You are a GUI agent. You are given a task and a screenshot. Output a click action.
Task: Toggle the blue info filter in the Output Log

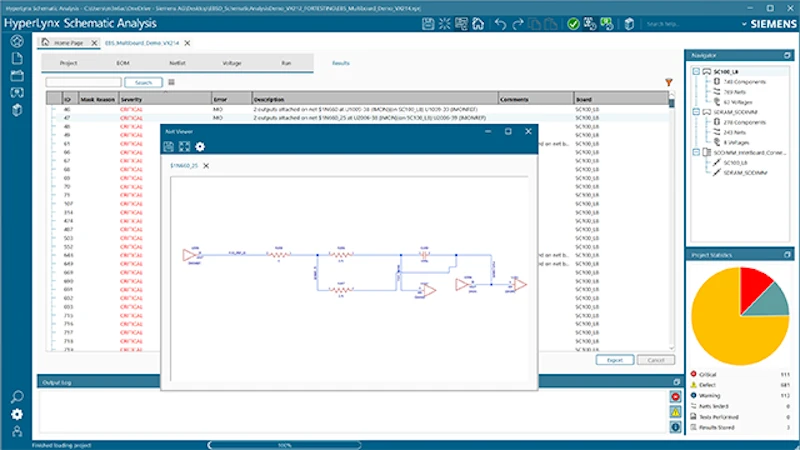pyautogui.click(x=676, y=427)
